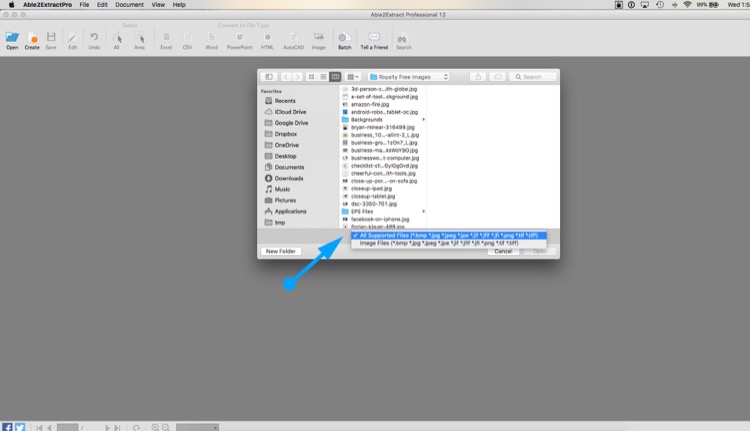This screenshot has height=431, width=750.
Task: Click the zoom in magnifier icon
Action: 155,427
